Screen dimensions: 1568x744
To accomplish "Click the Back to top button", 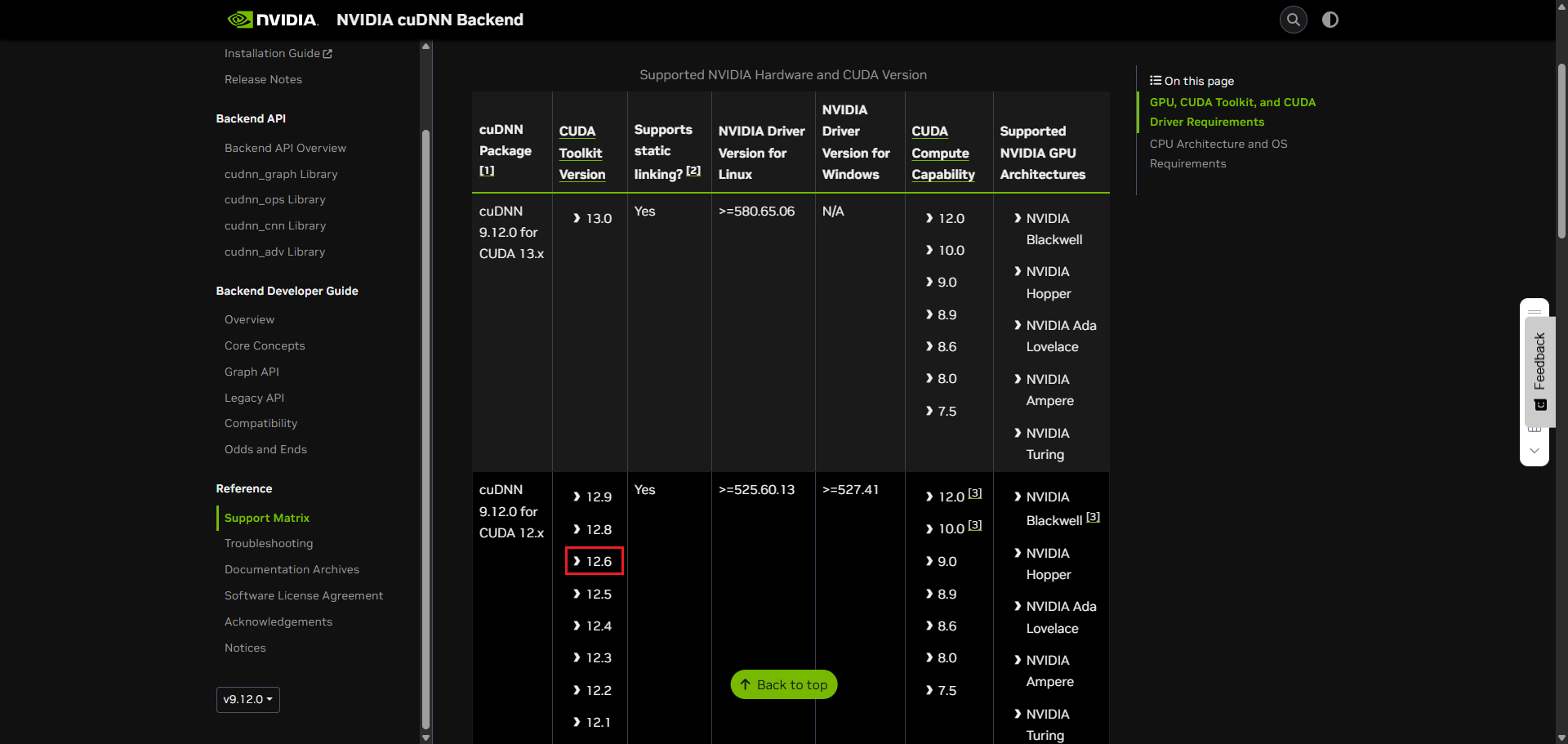I will point(784,684).
